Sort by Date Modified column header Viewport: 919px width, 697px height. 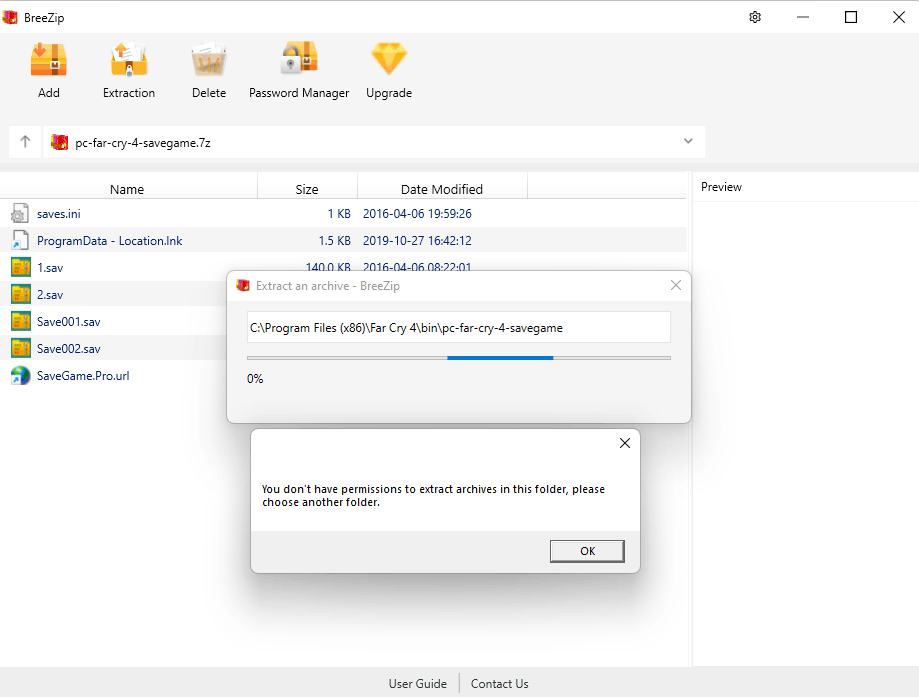click(x=442, y=189)
